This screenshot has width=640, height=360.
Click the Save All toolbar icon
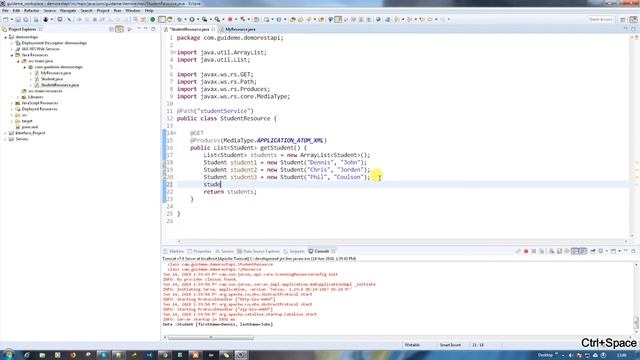(x=26, y=20)
